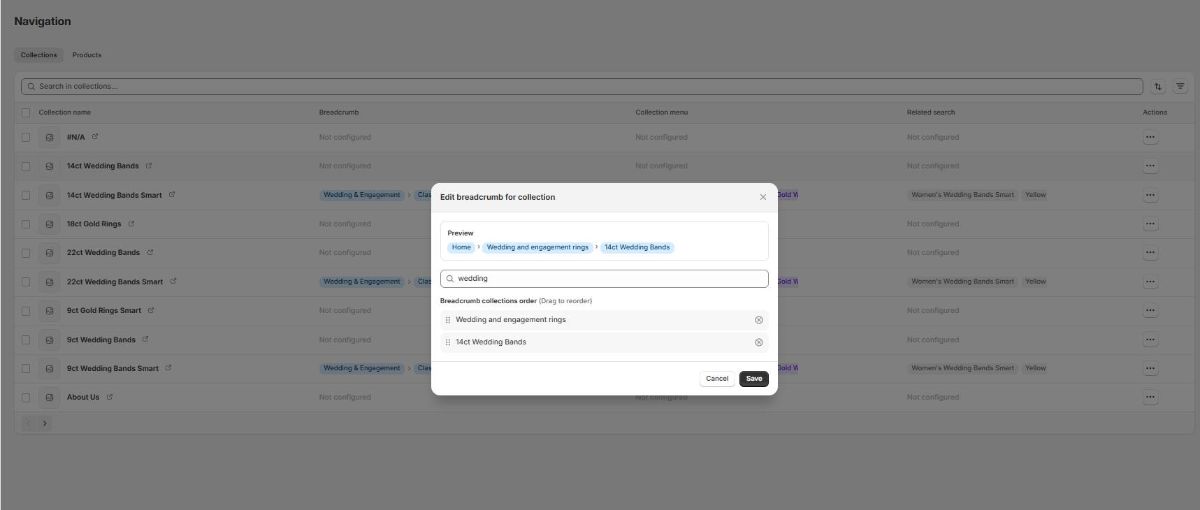Click the sort icon beside collections search
1200x510 pixels.
[x=1158, y=87]
